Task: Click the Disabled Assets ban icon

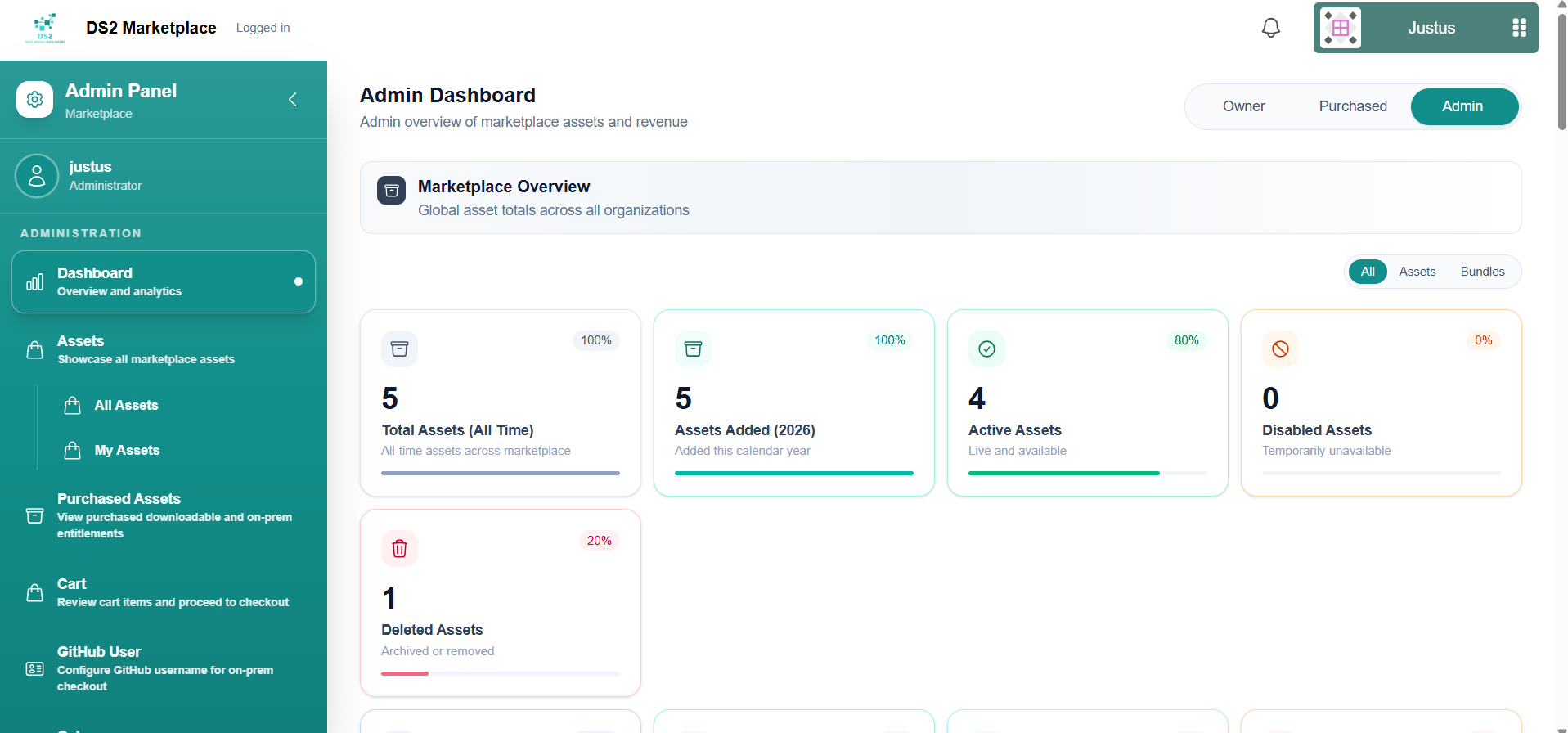Action: [1280, 349]
